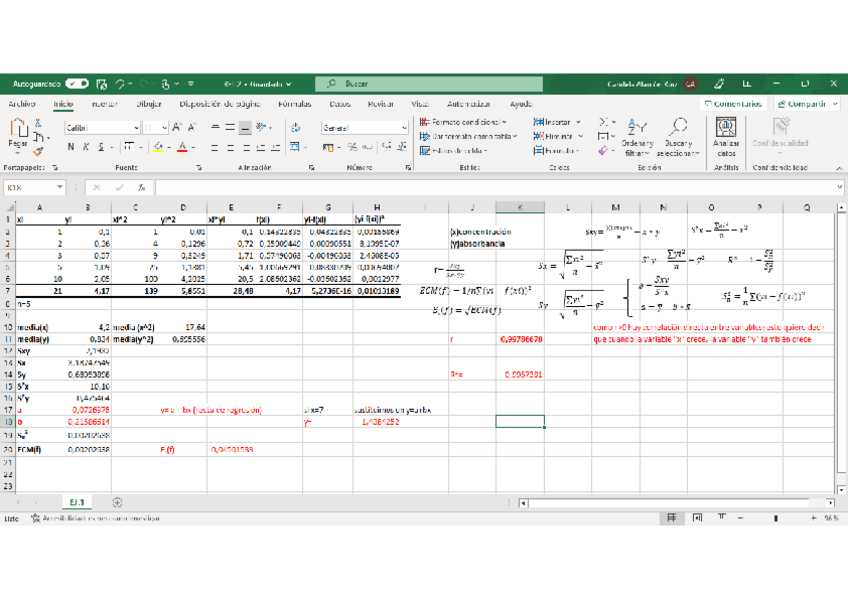Viewport: 848px width, 599px height.
Task: Toggle bold (N) formatting
Action: (x=71, y=147)
